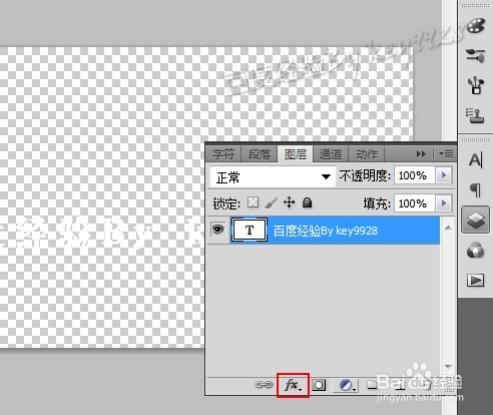Viewport: 493px width, 415px height.
Task: Click the 填充 100% value field
Action: tap(415, 203)
